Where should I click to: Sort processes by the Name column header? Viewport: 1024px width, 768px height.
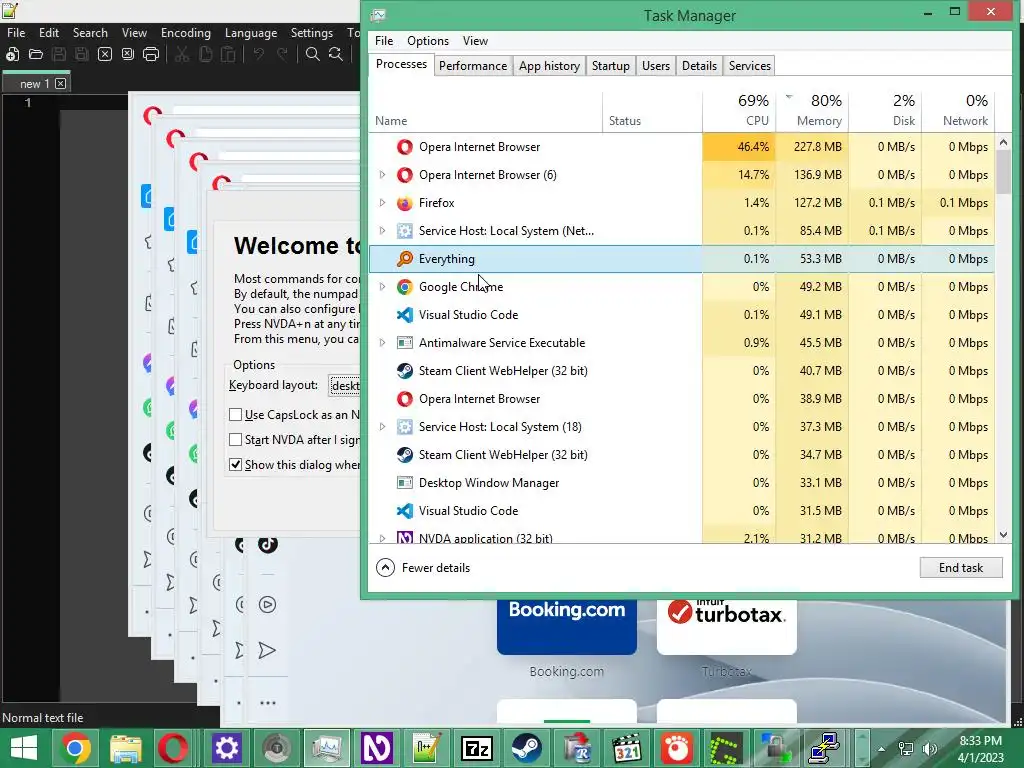pyautogui.click(x=486, y=111)
